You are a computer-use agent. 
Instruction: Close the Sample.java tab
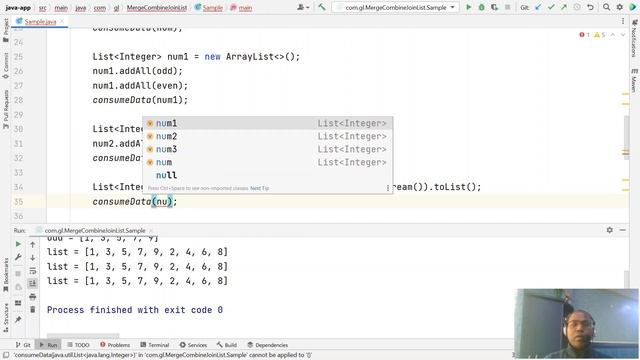tap(62, 21)
